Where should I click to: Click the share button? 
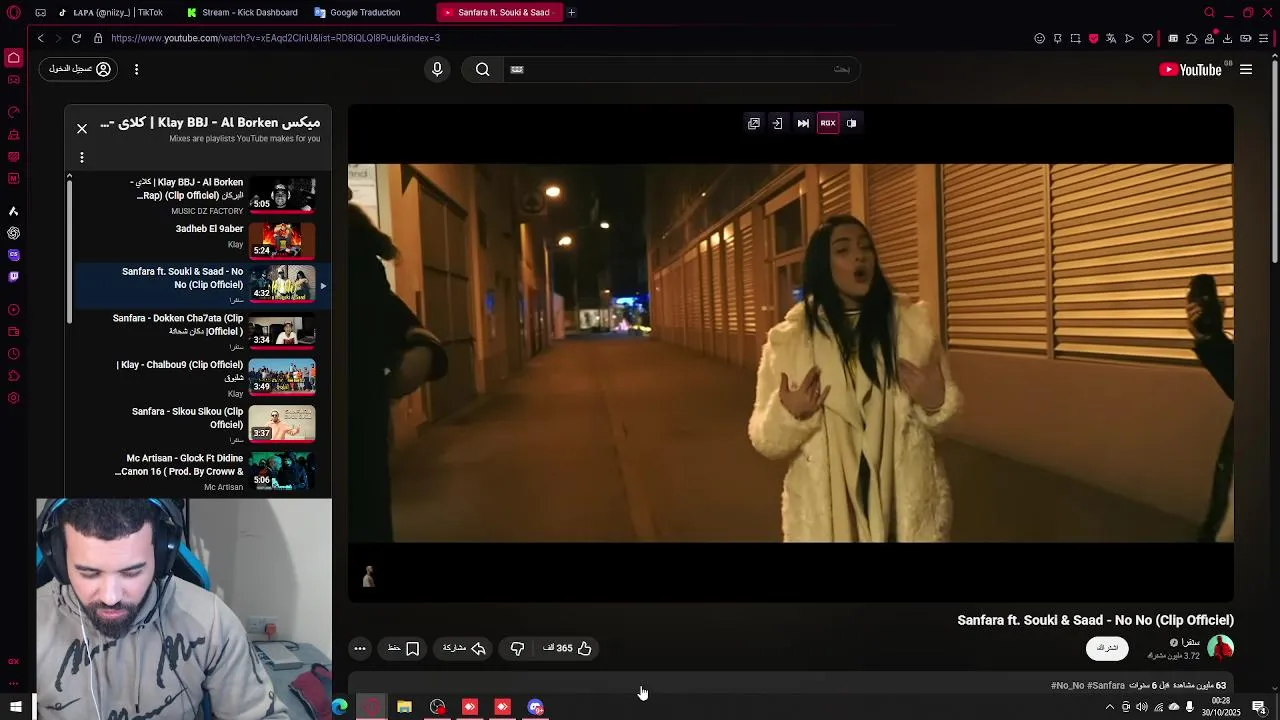(464, 648)
